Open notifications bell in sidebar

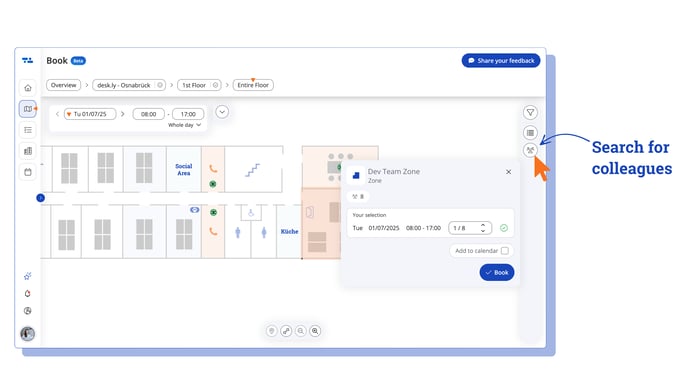coord(28,294)
